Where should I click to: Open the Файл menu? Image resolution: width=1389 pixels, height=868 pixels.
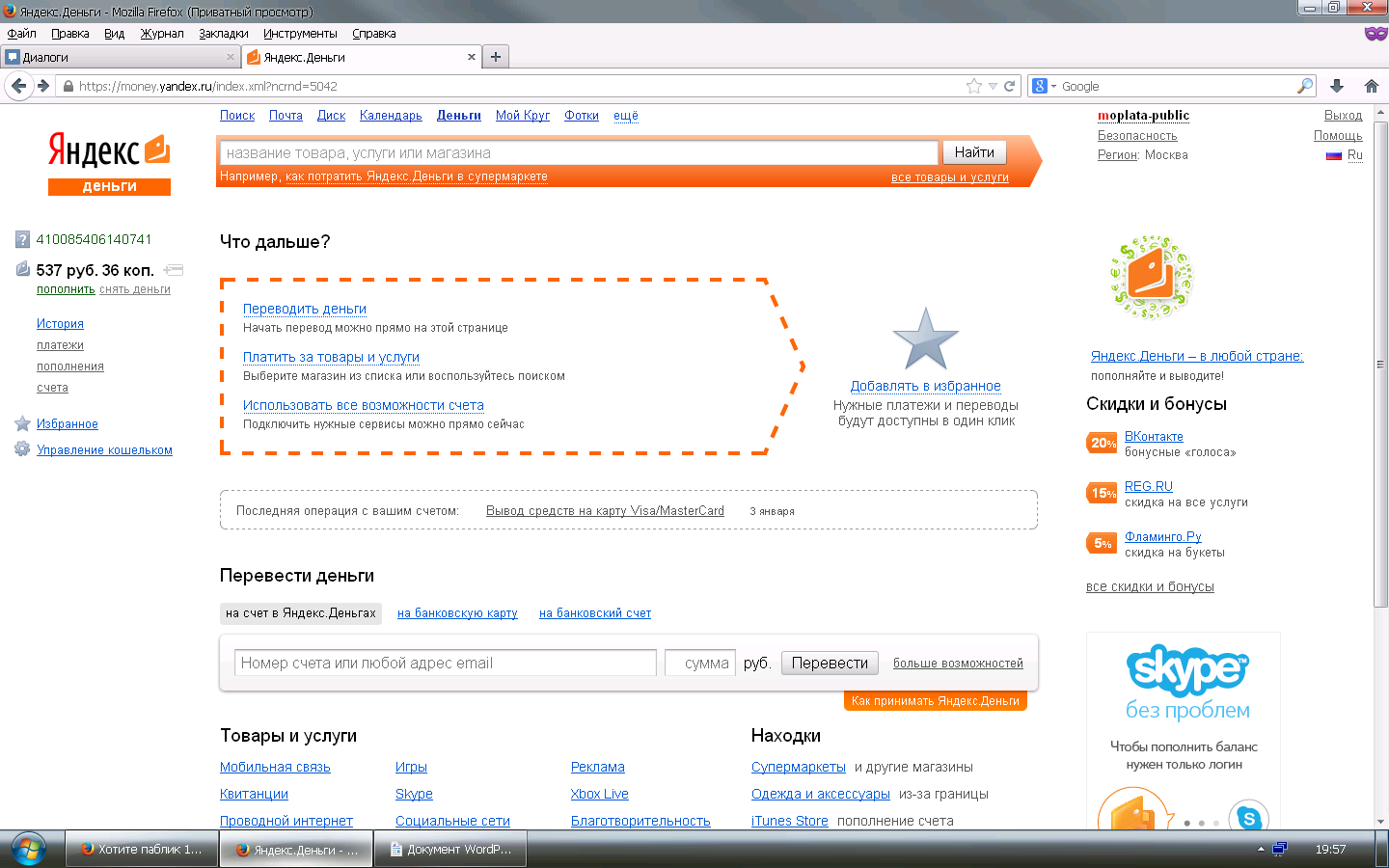coord(21,33)
